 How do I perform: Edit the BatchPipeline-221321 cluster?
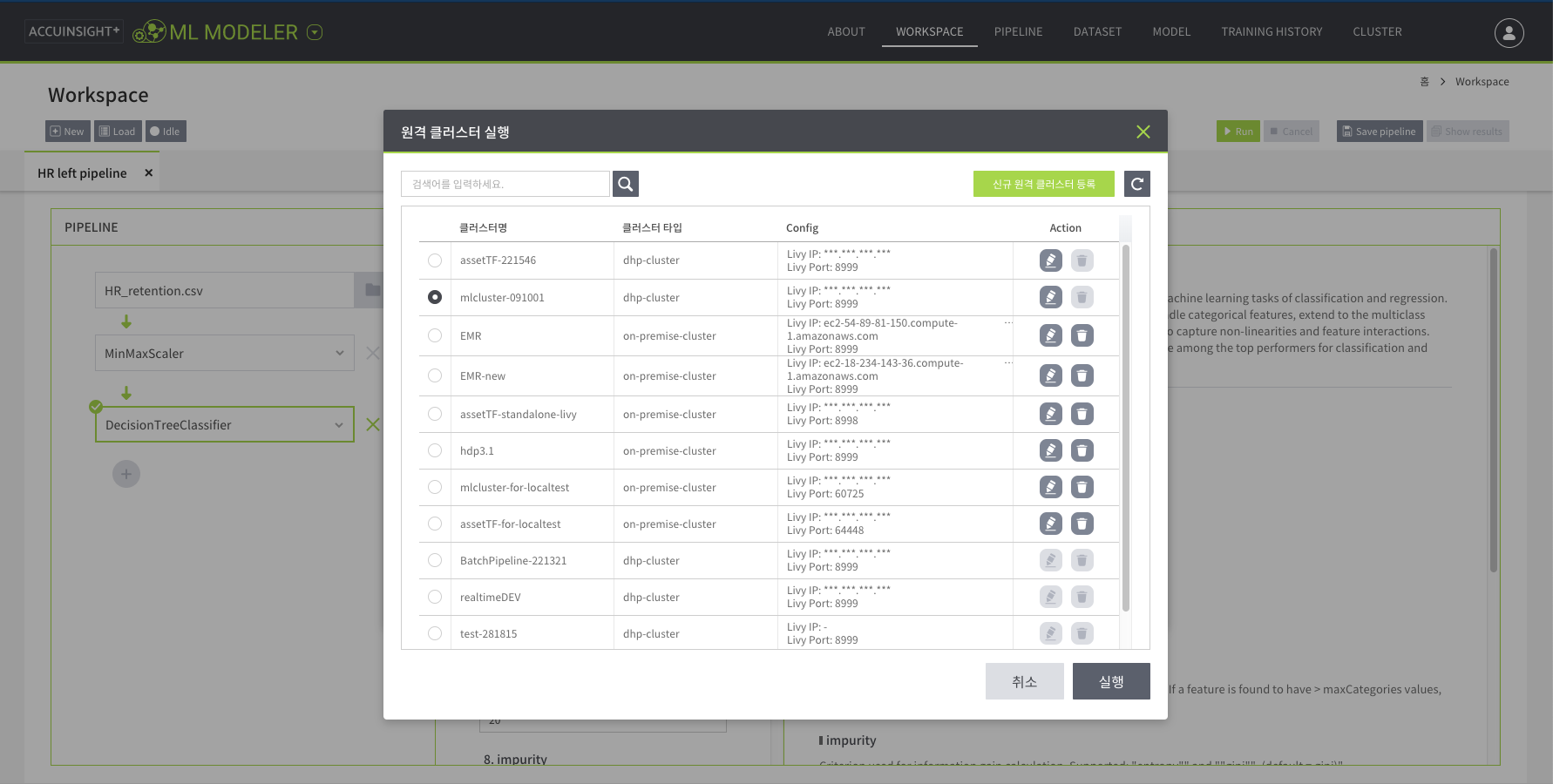pos(1051,560)
